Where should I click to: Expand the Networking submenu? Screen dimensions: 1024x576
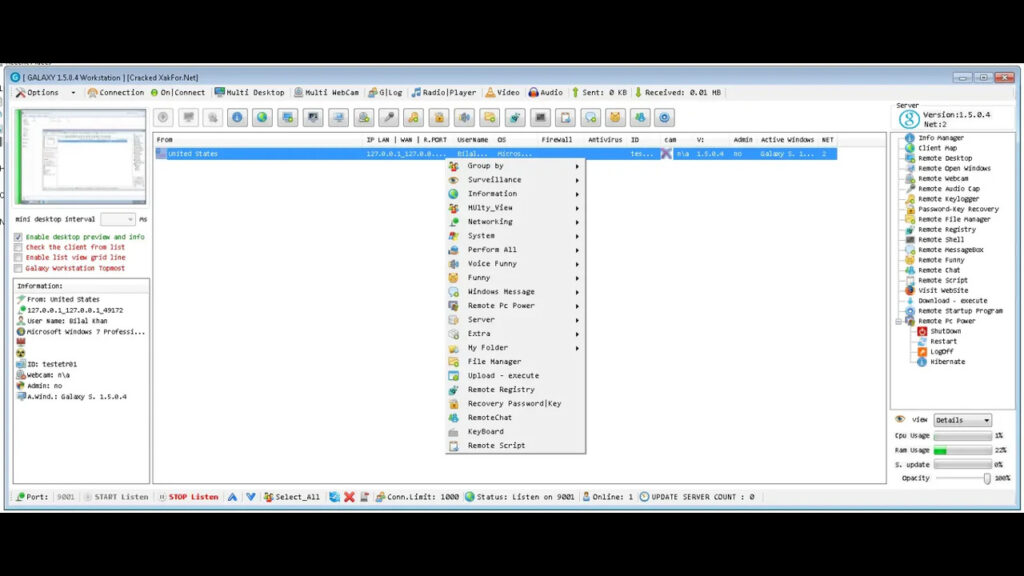tap(515, 221)
